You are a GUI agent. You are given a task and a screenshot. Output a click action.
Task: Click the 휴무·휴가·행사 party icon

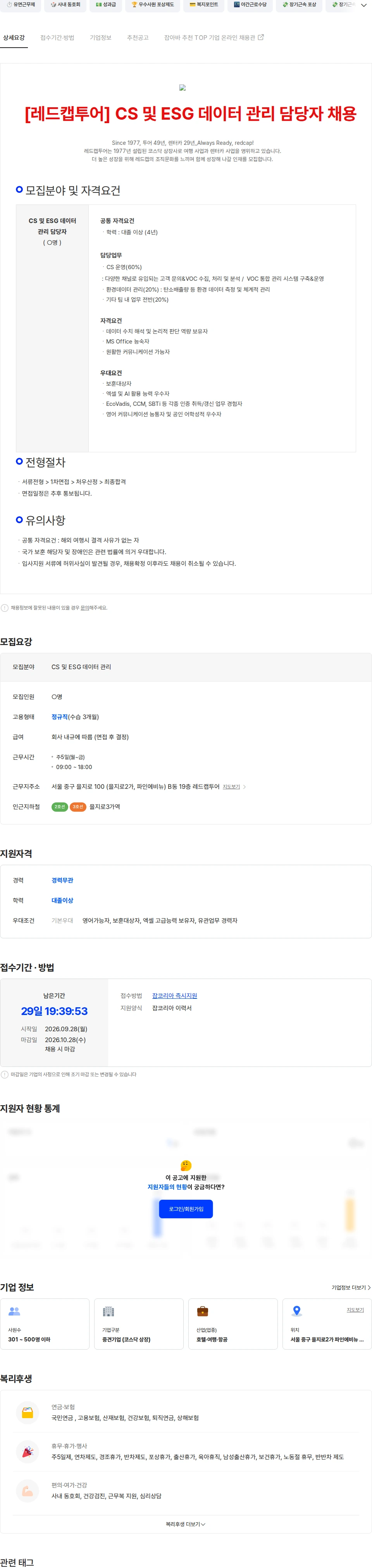(x=28, y=1452)
